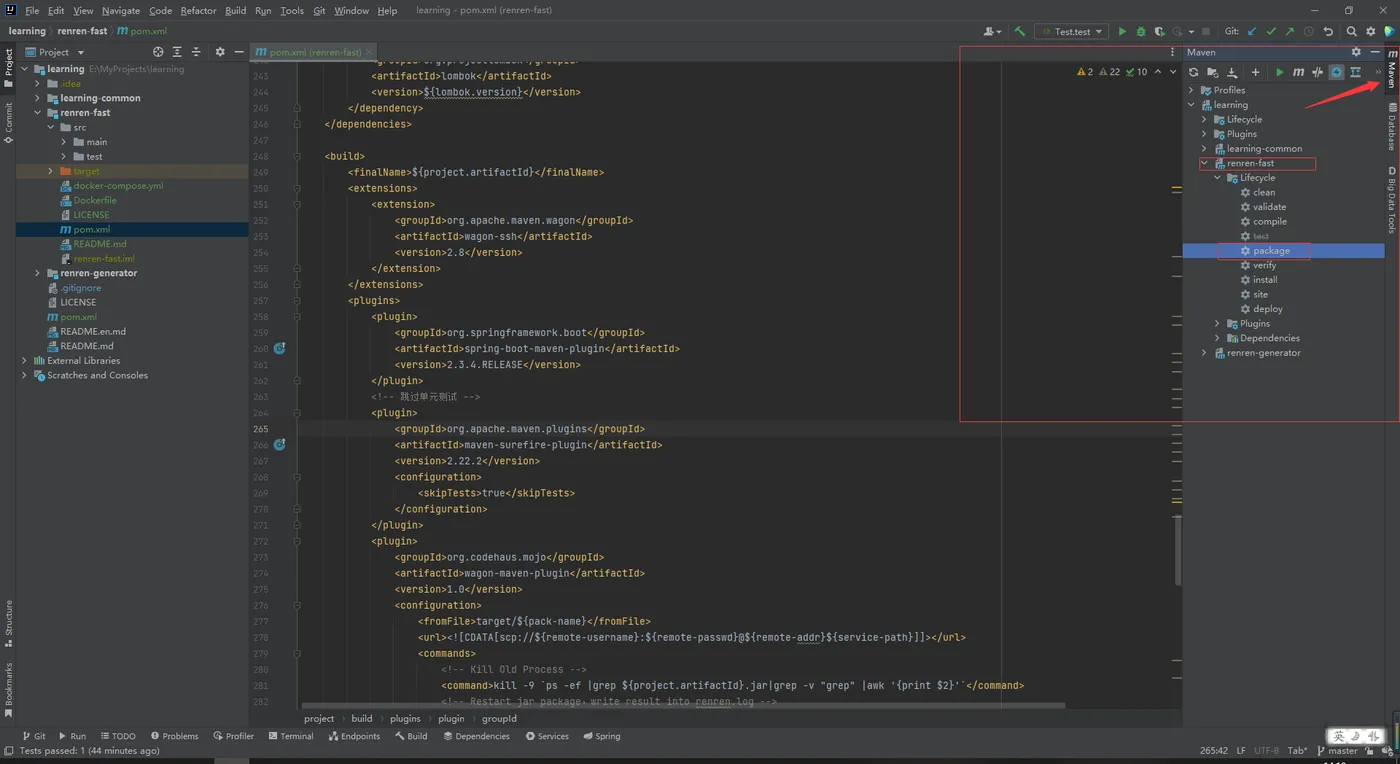Open the Navigate menu
This screenshot has height=764, width=1400.
120,10
